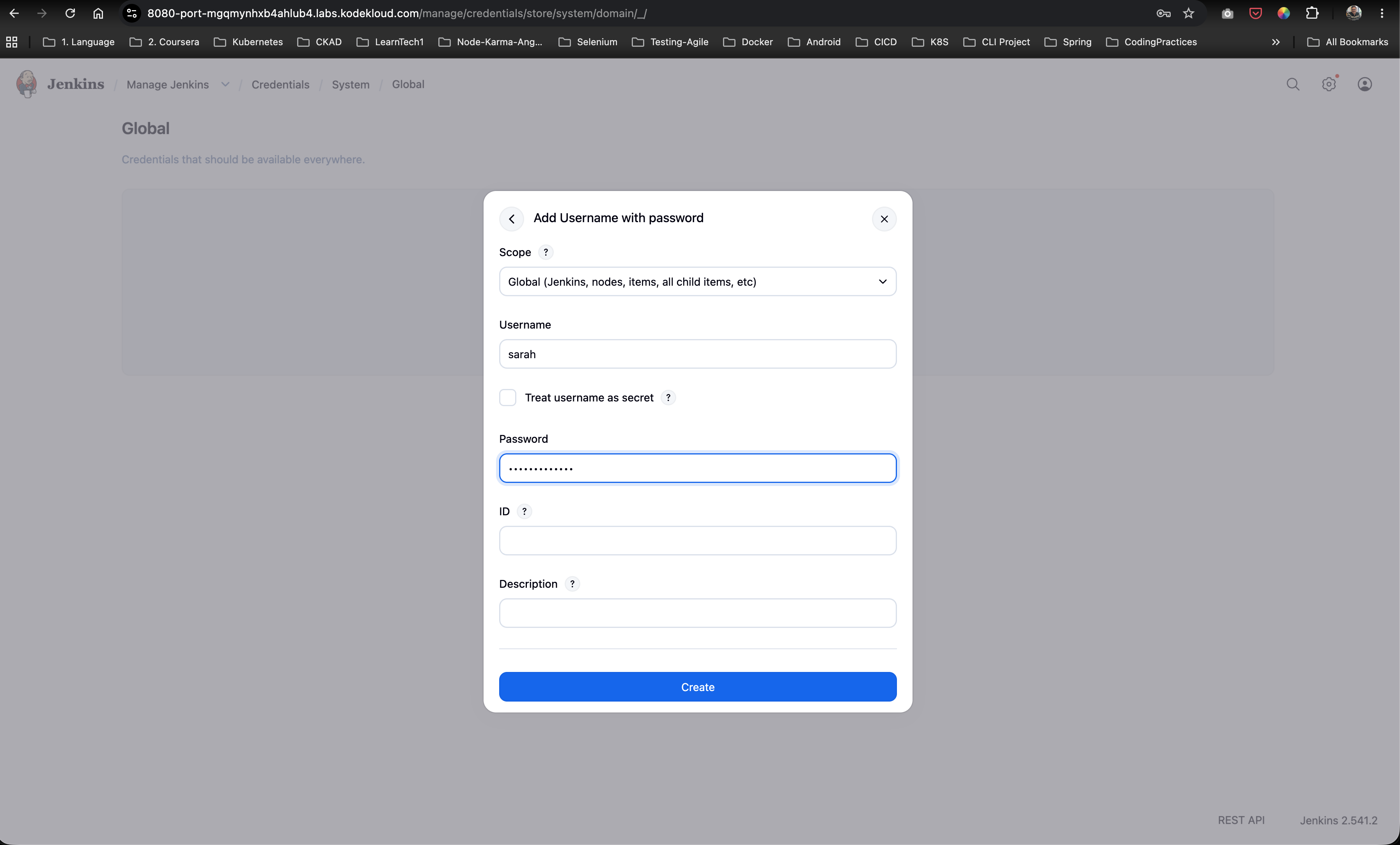Go to Global breadcrumb
Viewport: 1400px width, 845px height.
[408, 84]
